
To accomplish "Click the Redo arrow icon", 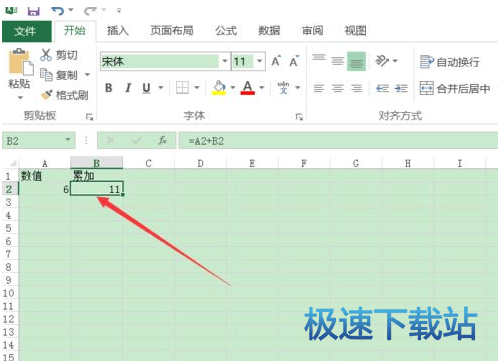I will [90, 11].
